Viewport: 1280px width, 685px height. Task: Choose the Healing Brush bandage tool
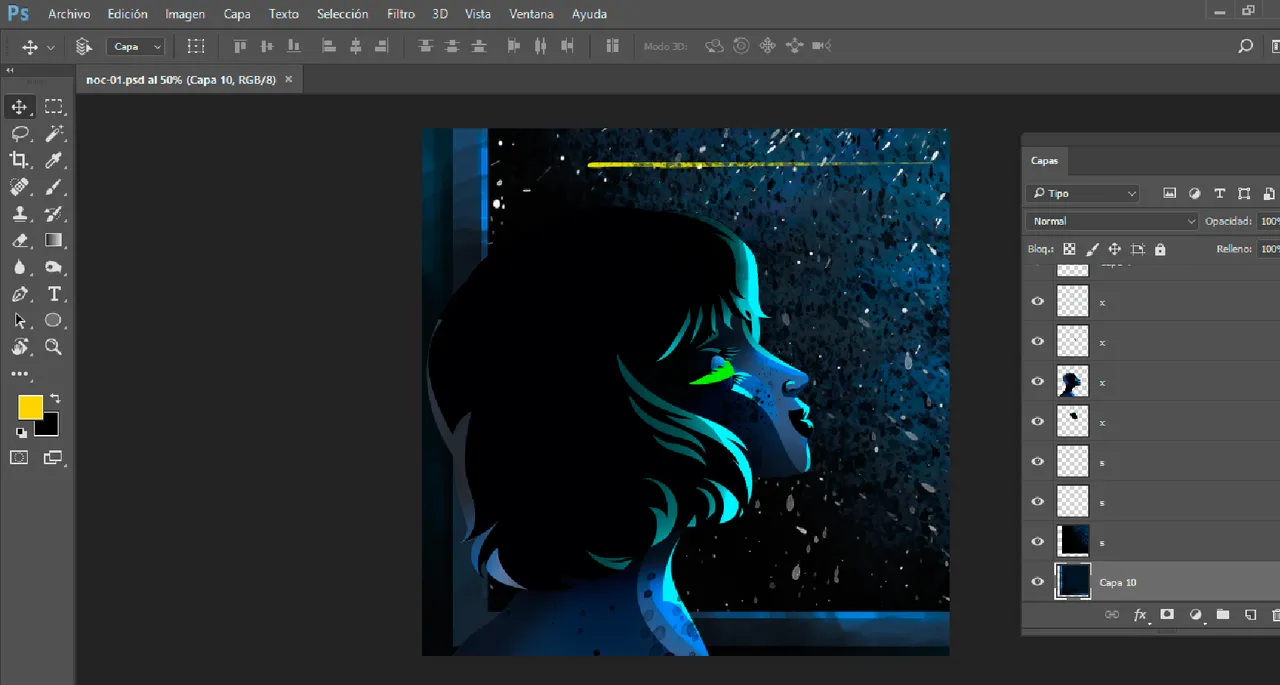point(19,187)
